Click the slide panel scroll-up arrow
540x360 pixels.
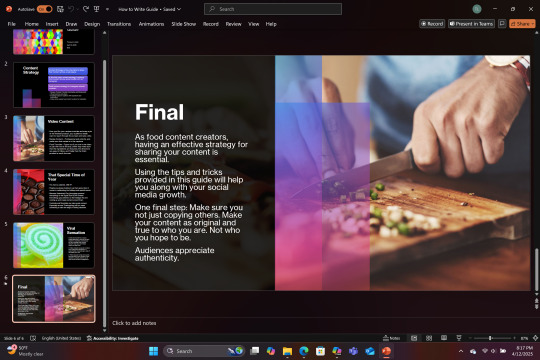click(x=104, y=33)
